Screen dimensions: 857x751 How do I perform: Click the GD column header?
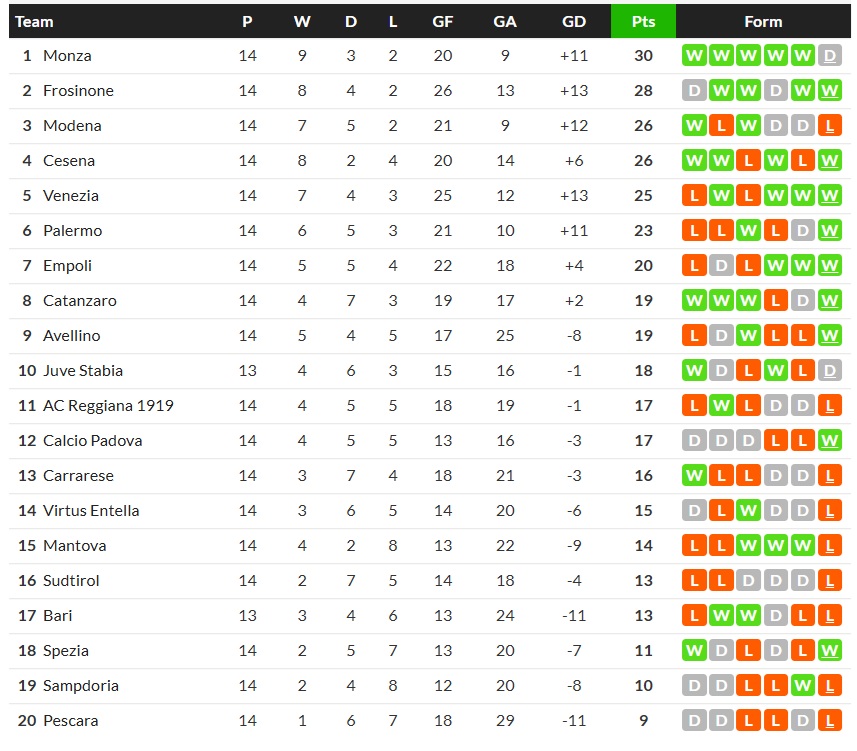point(574,22)
